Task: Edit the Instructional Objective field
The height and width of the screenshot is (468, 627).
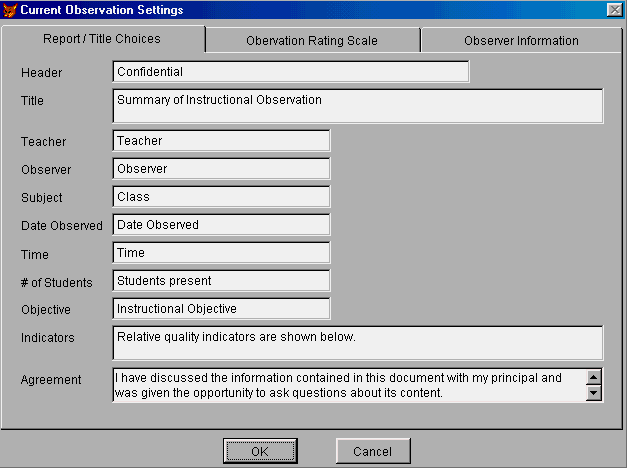Action: click(222, 308)
